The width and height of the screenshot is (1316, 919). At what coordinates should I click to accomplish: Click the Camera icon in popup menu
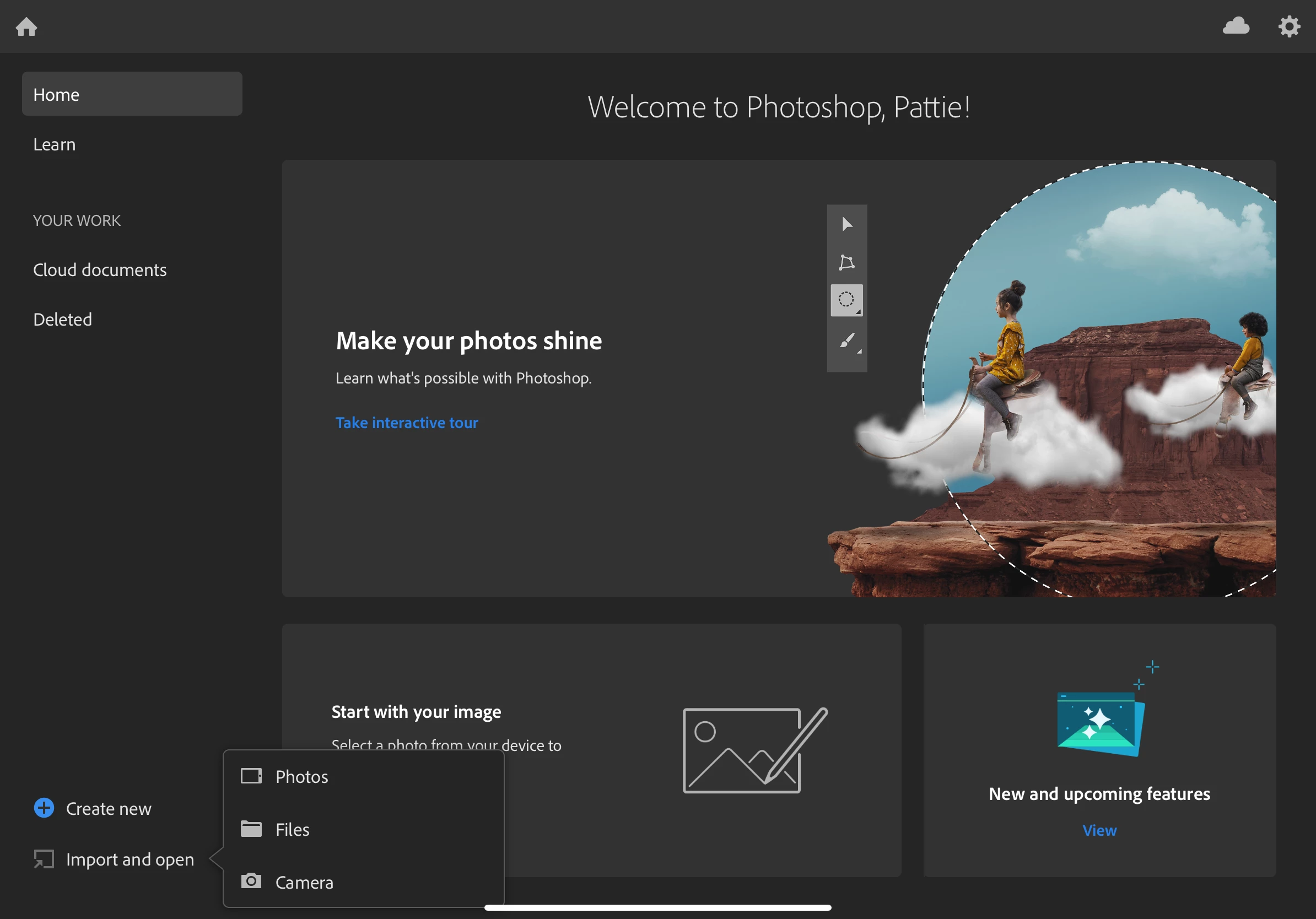click(251, 881)
